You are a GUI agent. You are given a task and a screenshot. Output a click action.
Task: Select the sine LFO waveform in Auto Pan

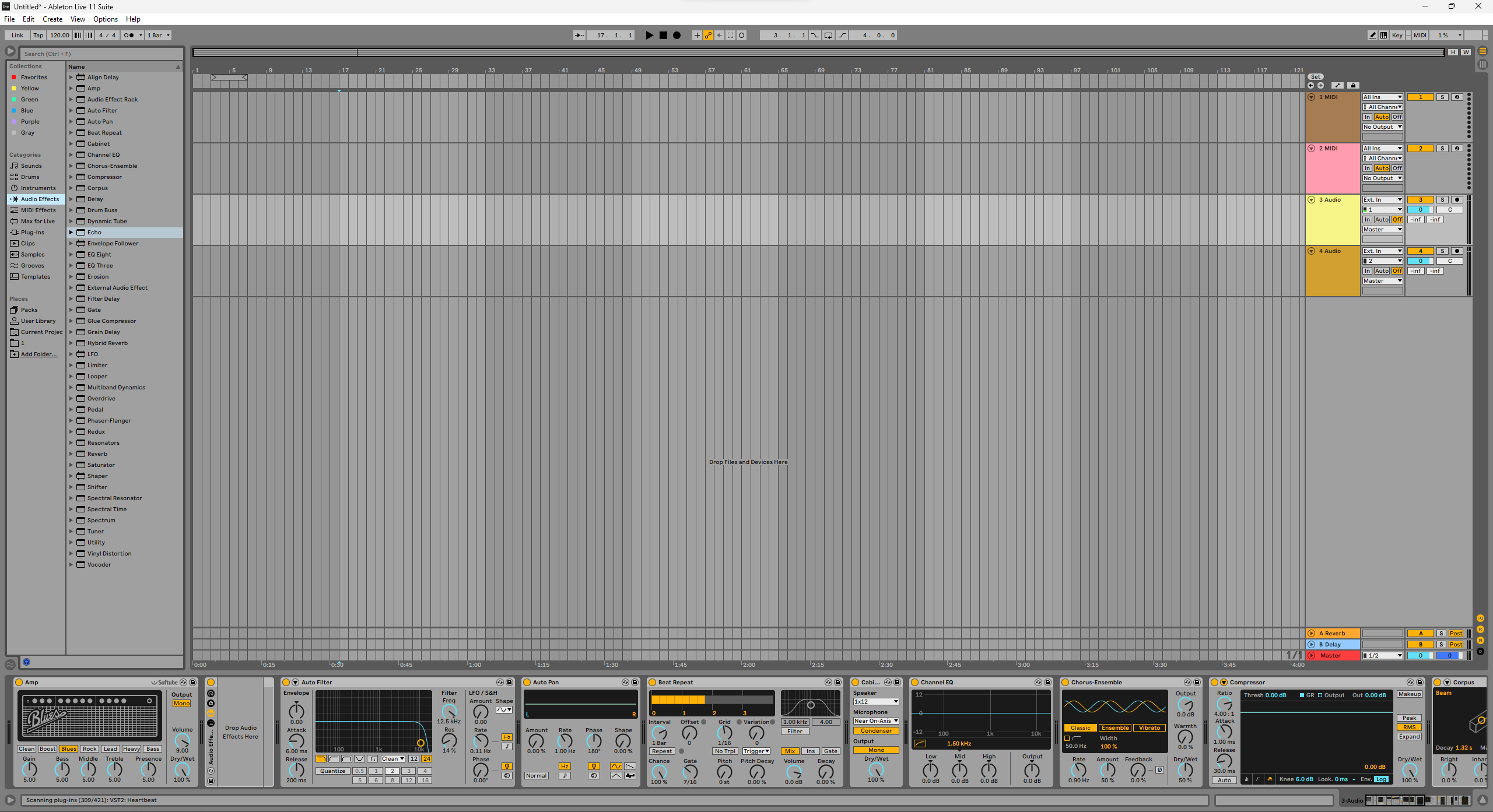coord(616,766)
